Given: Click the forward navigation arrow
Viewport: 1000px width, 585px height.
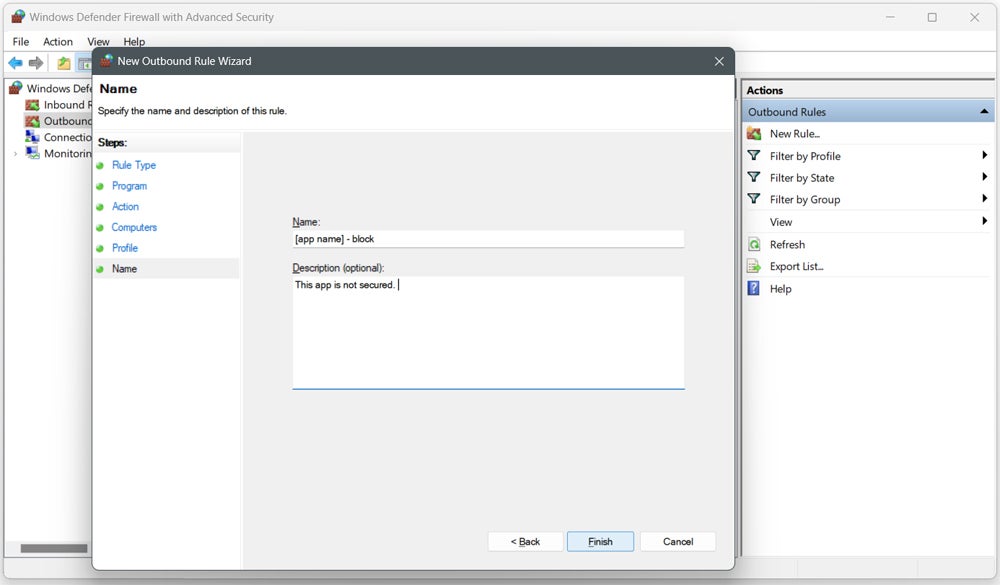Looking at the screenshot, I should [x=37, y=62].
